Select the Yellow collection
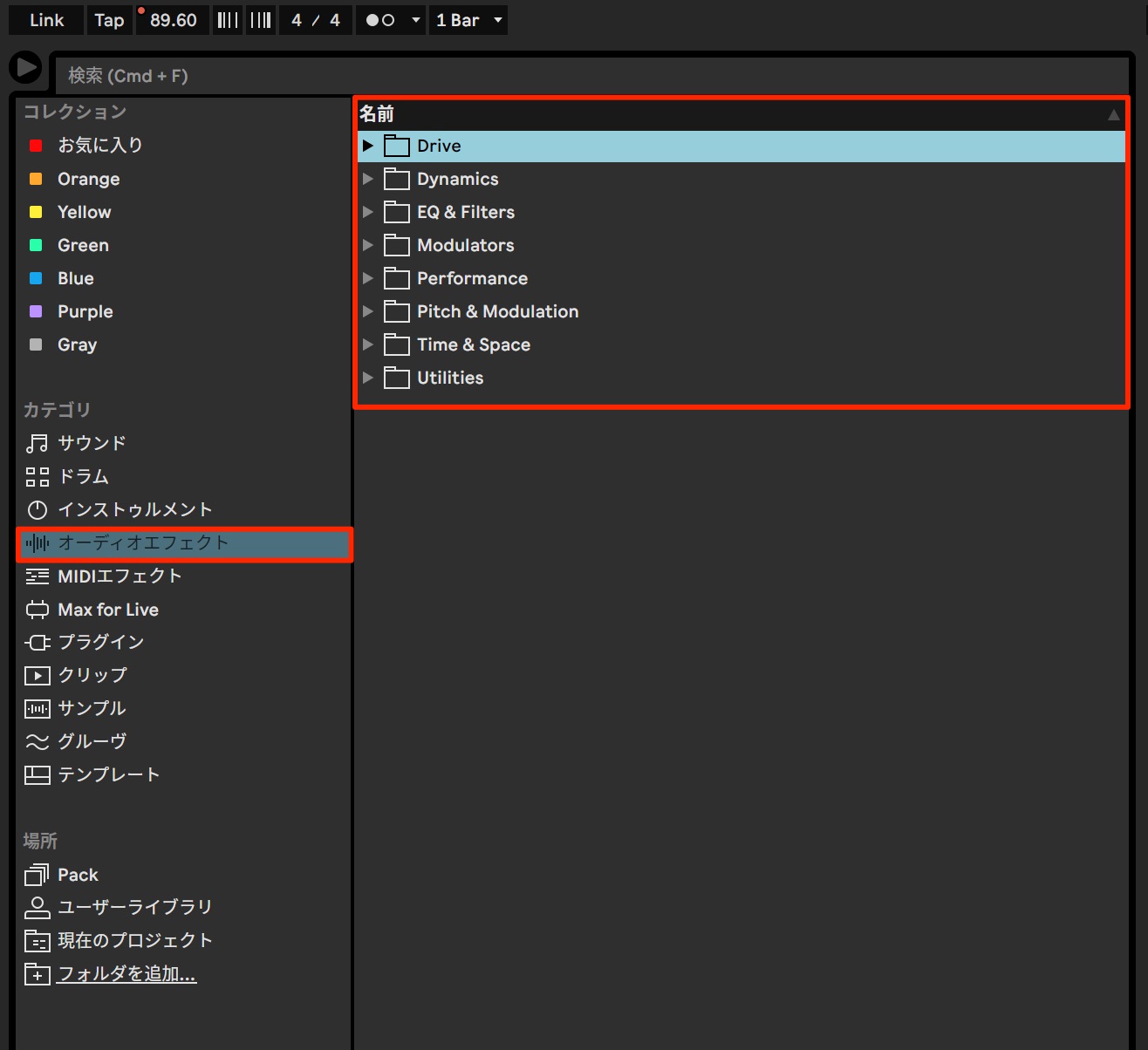 pyautogui.click(x=84, y=212)
